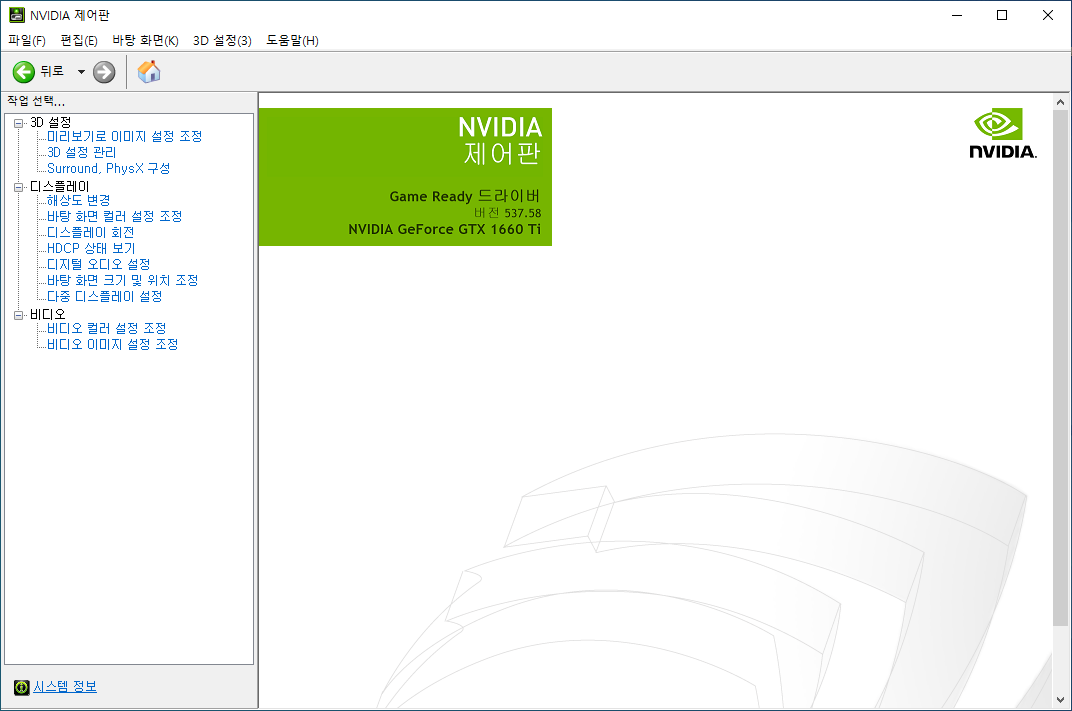Open 3D 설정 관리

pyautogui.click(x=81, y=152)
